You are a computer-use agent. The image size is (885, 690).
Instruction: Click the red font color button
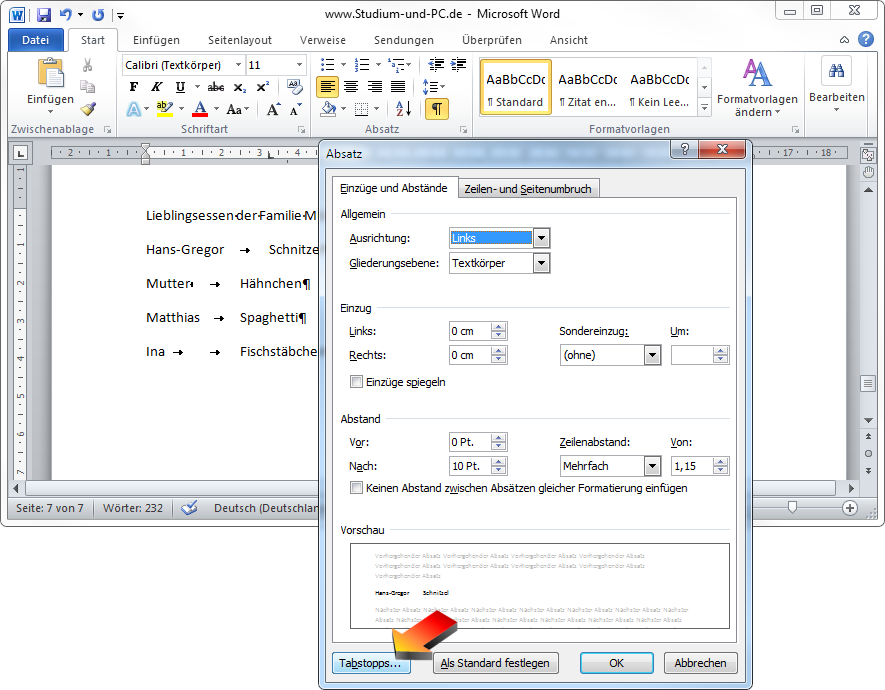pyautogui.click(x=200, y=109)
